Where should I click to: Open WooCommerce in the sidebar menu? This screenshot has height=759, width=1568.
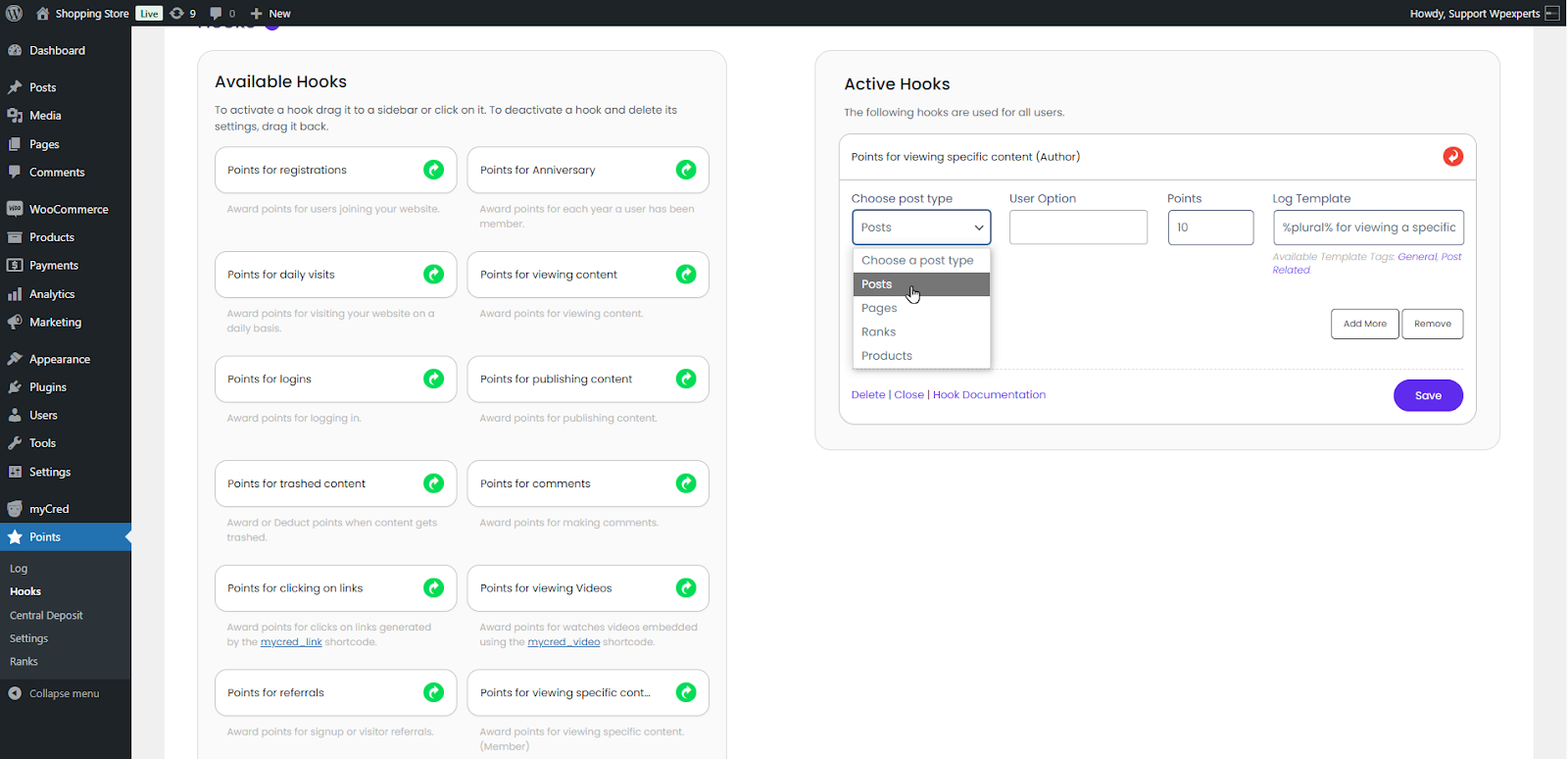click(x=68, y=209)
